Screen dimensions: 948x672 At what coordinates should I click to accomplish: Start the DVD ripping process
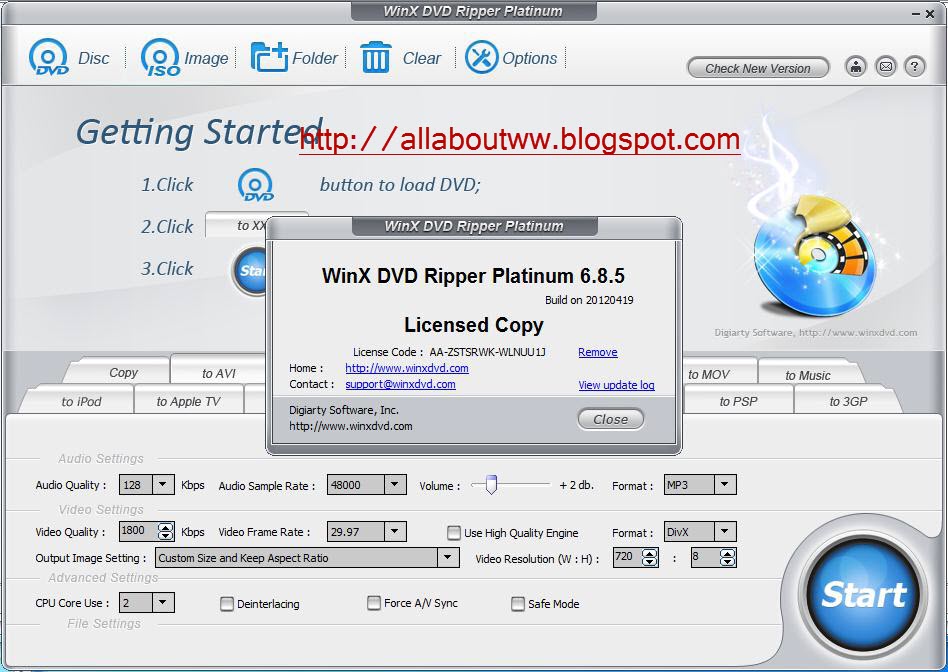tap(863, 595)
